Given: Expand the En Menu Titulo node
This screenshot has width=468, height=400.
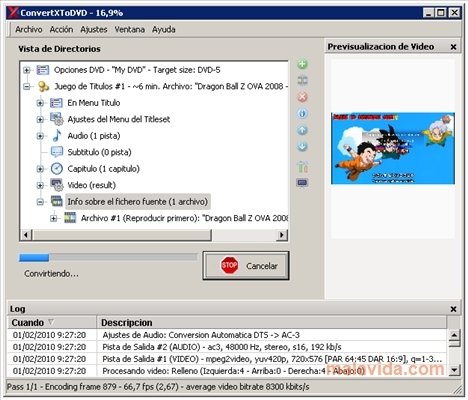Looking at the screenshot, I should tap(40, 103).
